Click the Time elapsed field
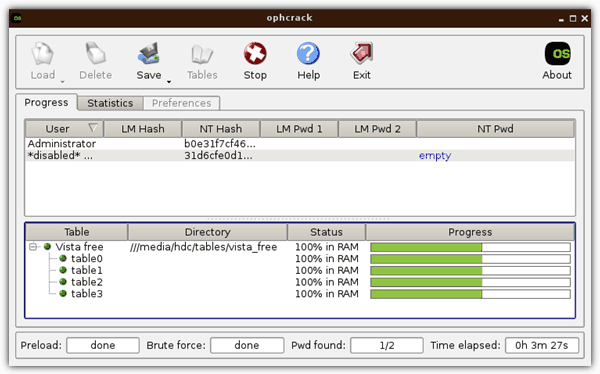600x374 pixels. tap(542, 345)
